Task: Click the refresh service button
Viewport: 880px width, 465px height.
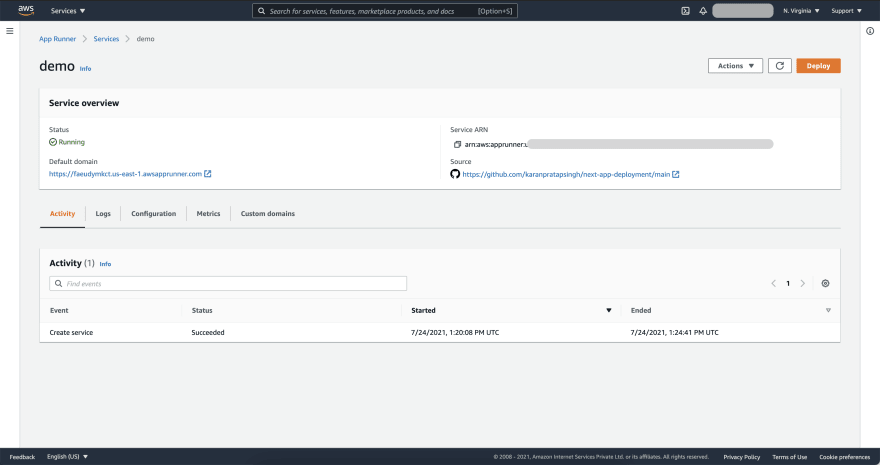Action: coord(780,66)
